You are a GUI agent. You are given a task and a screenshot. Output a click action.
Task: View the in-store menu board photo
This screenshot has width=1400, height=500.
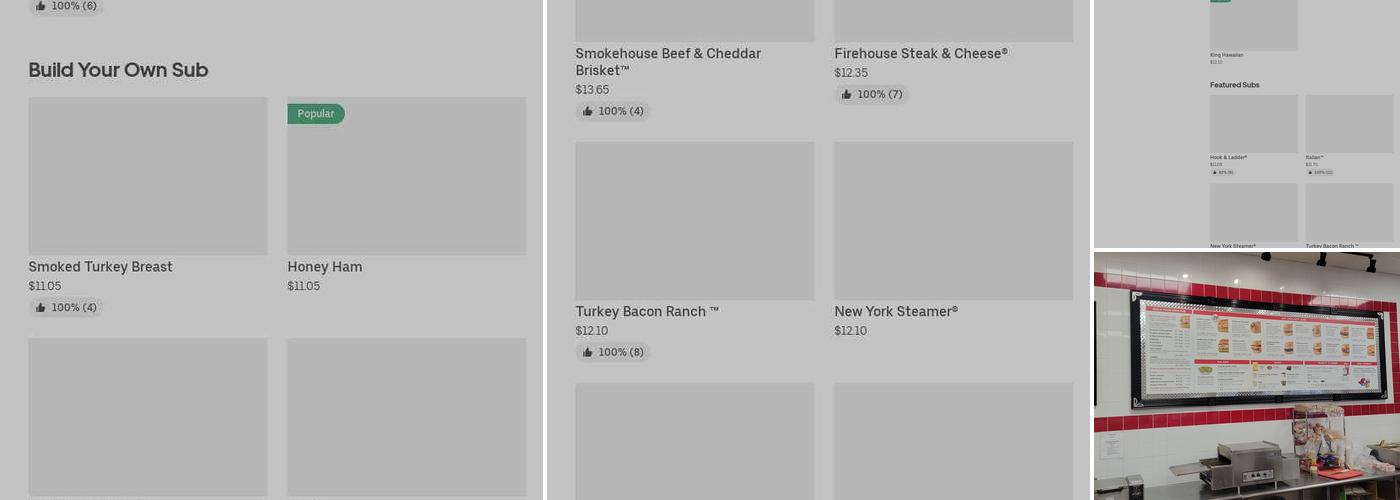click(1247, 375)
